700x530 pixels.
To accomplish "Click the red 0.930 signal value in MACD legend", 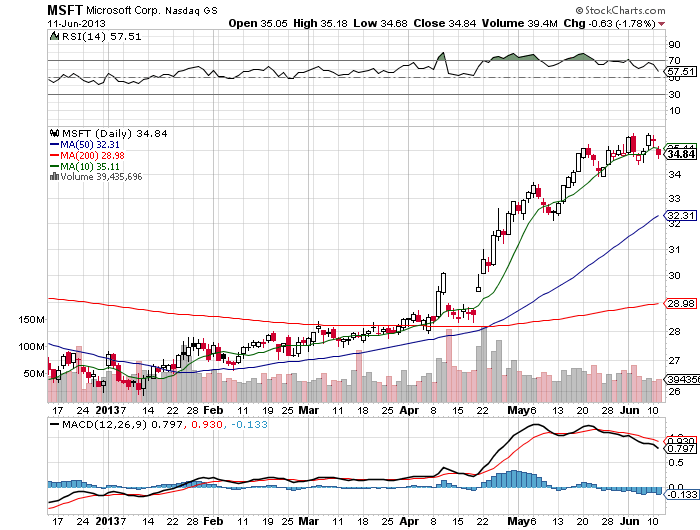I will [x=207, y=424].
